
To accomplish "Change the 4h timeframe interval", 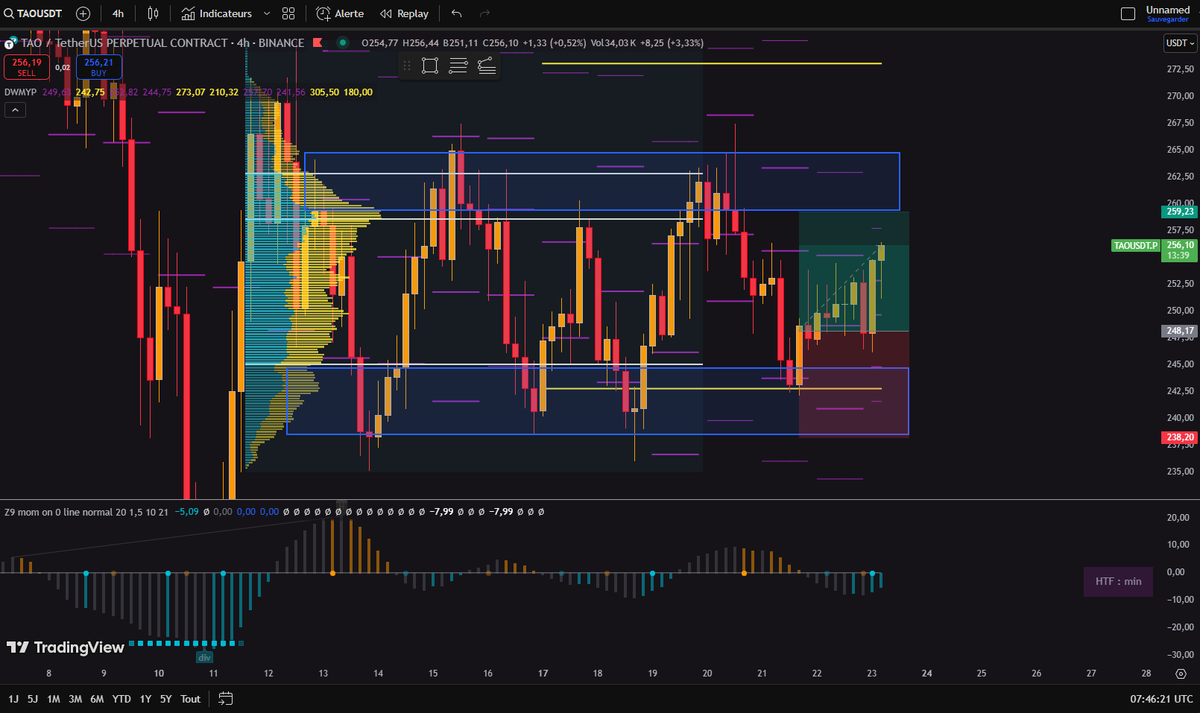I will 118,14.
